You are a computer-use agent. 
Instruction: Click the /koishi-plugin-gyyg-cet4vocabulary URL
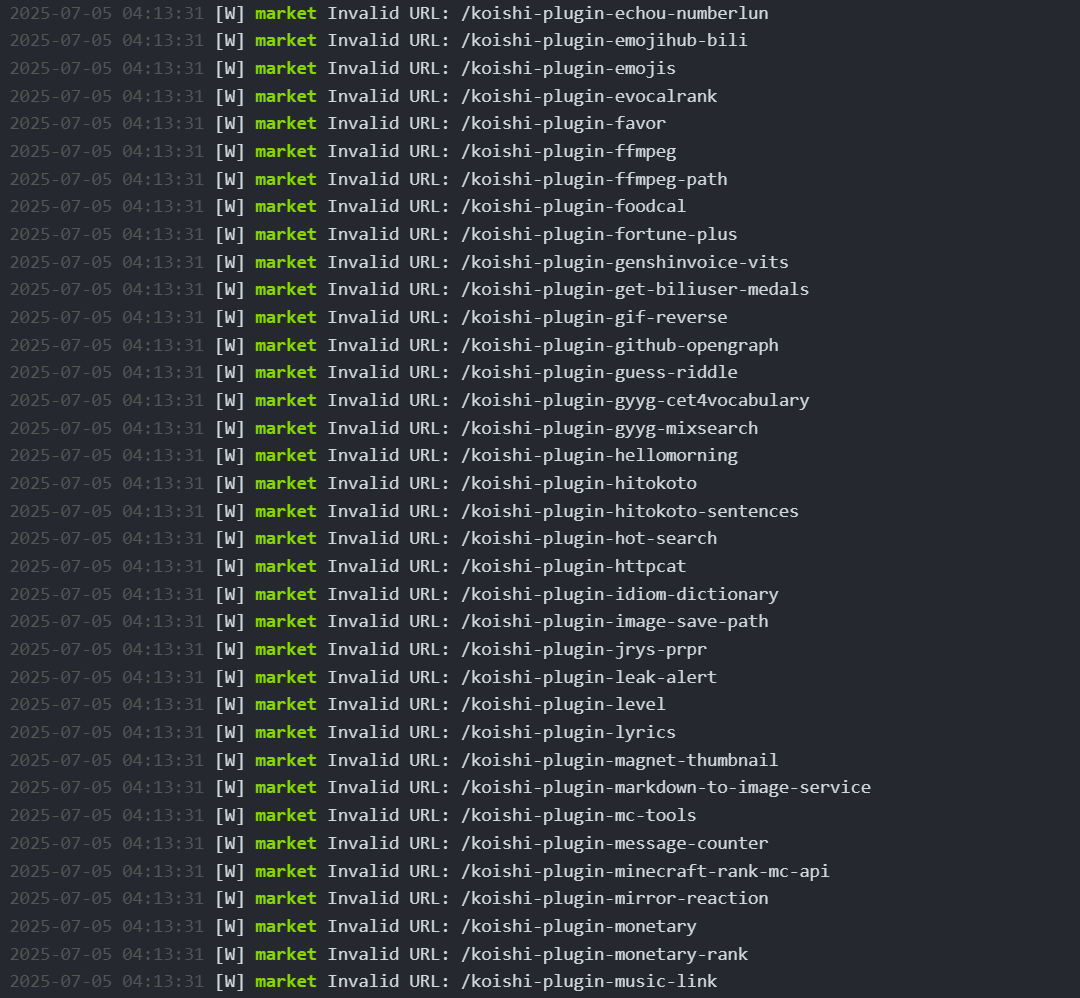[635, 400]
